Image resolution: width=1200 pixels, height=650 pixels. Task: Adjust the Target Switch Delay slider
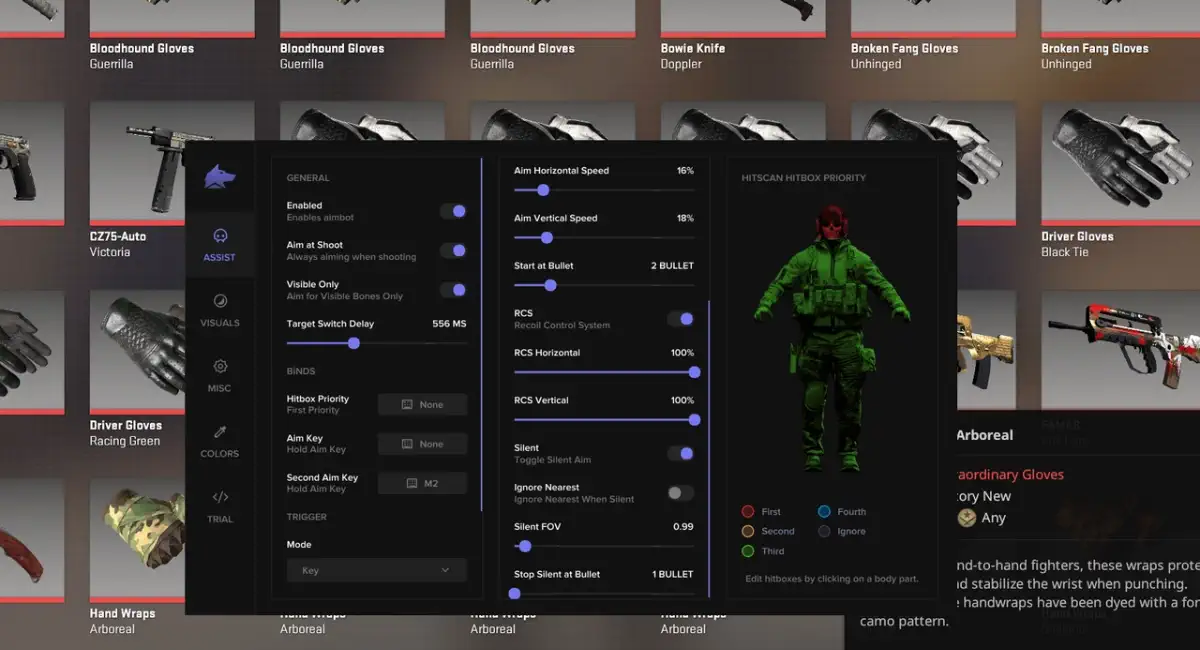[376, 343]
